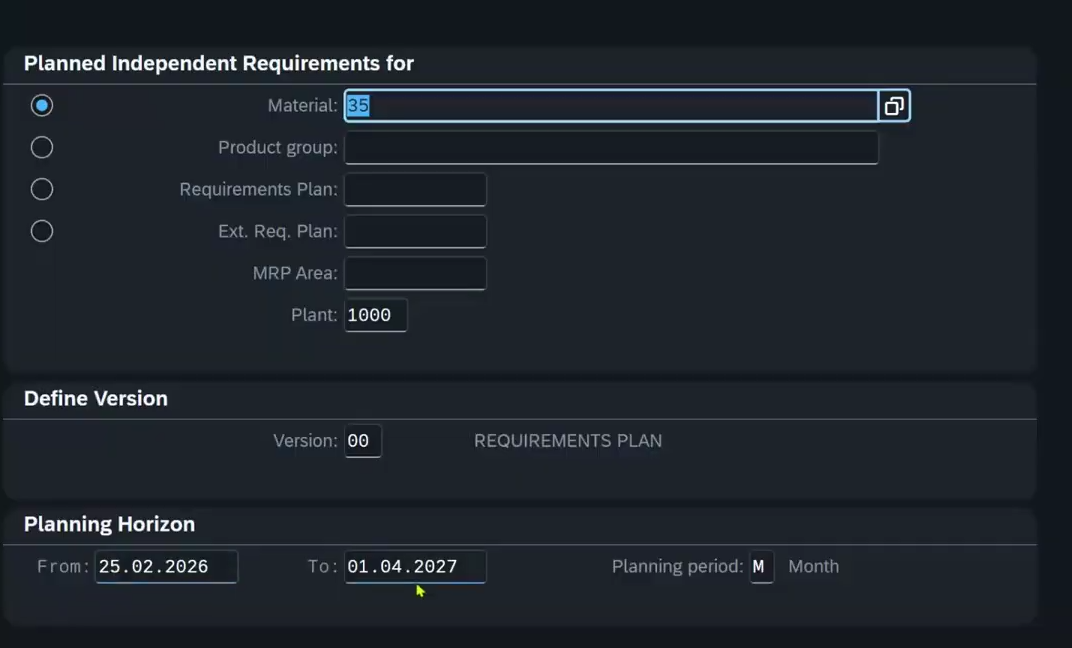The height and width of the screenshot is (648, 1072).
Task: Click the To date field 01.04.2027
Action: pos(416,567)
